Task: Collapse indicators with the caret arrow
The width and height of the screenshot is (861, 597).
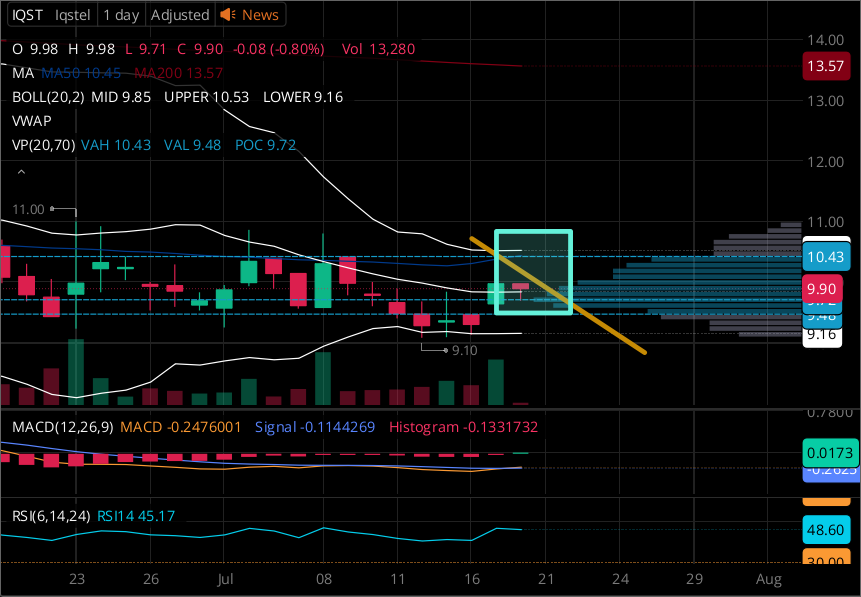Action: coord(21,172)
